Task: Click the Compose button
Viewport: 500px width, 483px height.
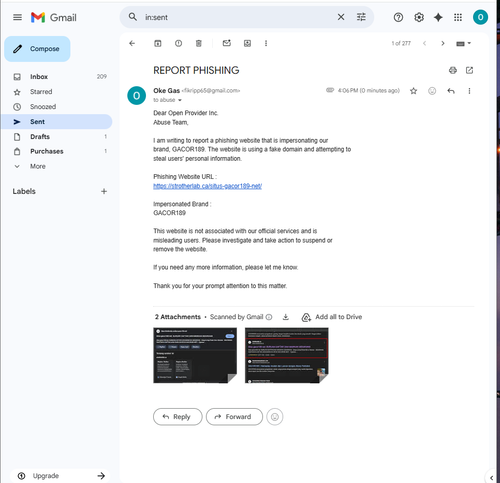Action: pos(37,49)
